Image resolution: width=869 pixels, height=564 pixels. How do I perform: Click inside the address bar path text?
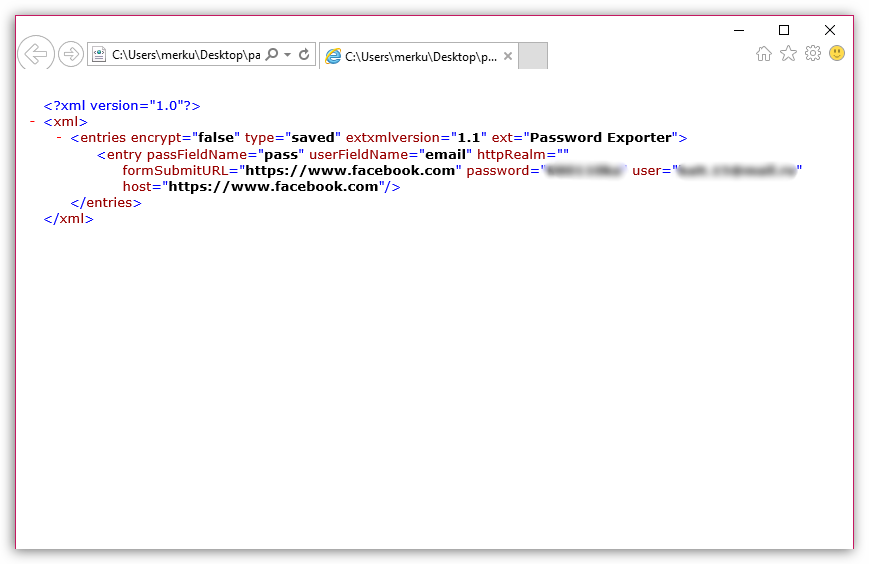click(185, 55)
